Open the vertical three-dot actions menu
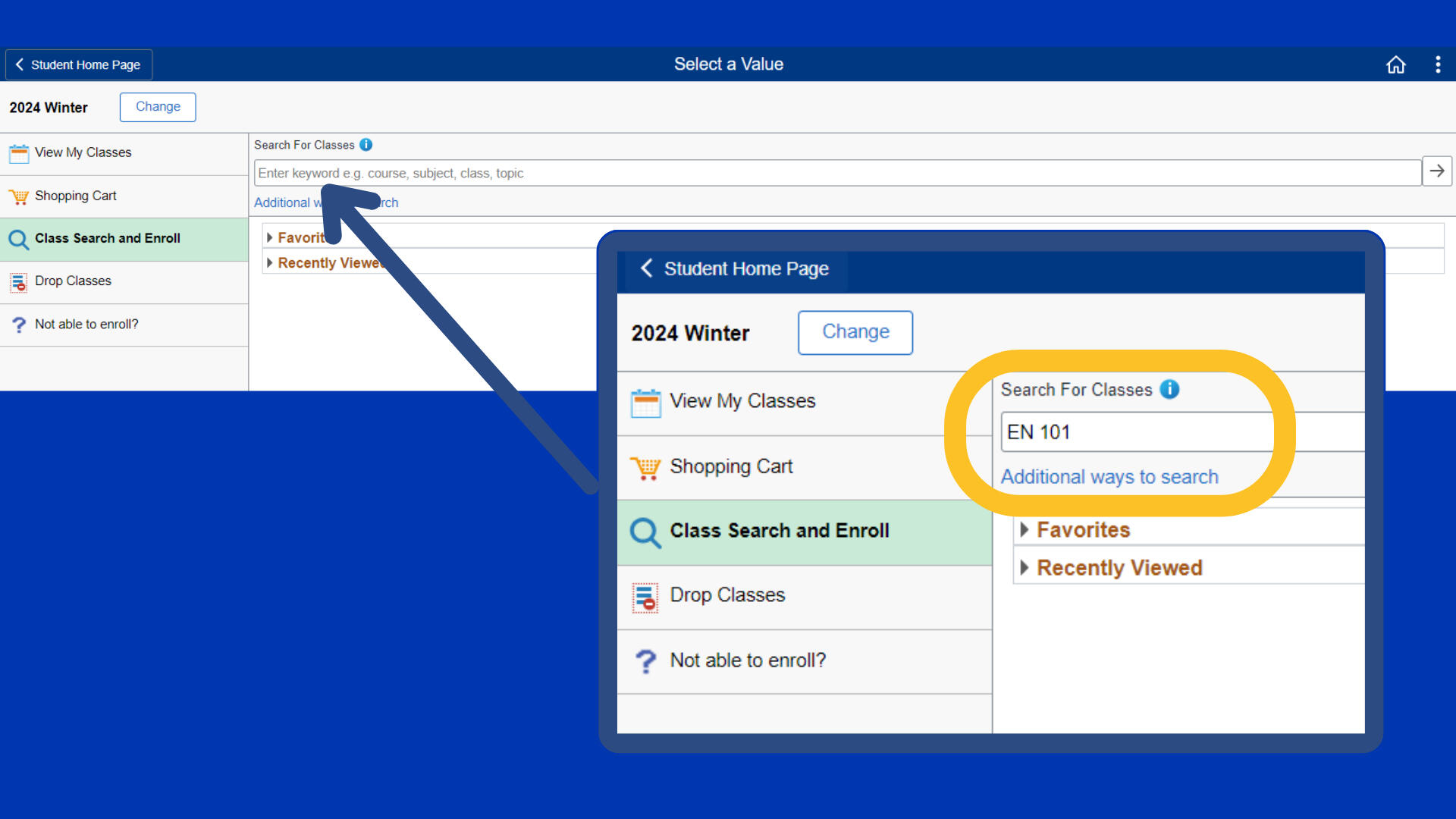This screenshot has width=1456, height=819. [1438, 64]
